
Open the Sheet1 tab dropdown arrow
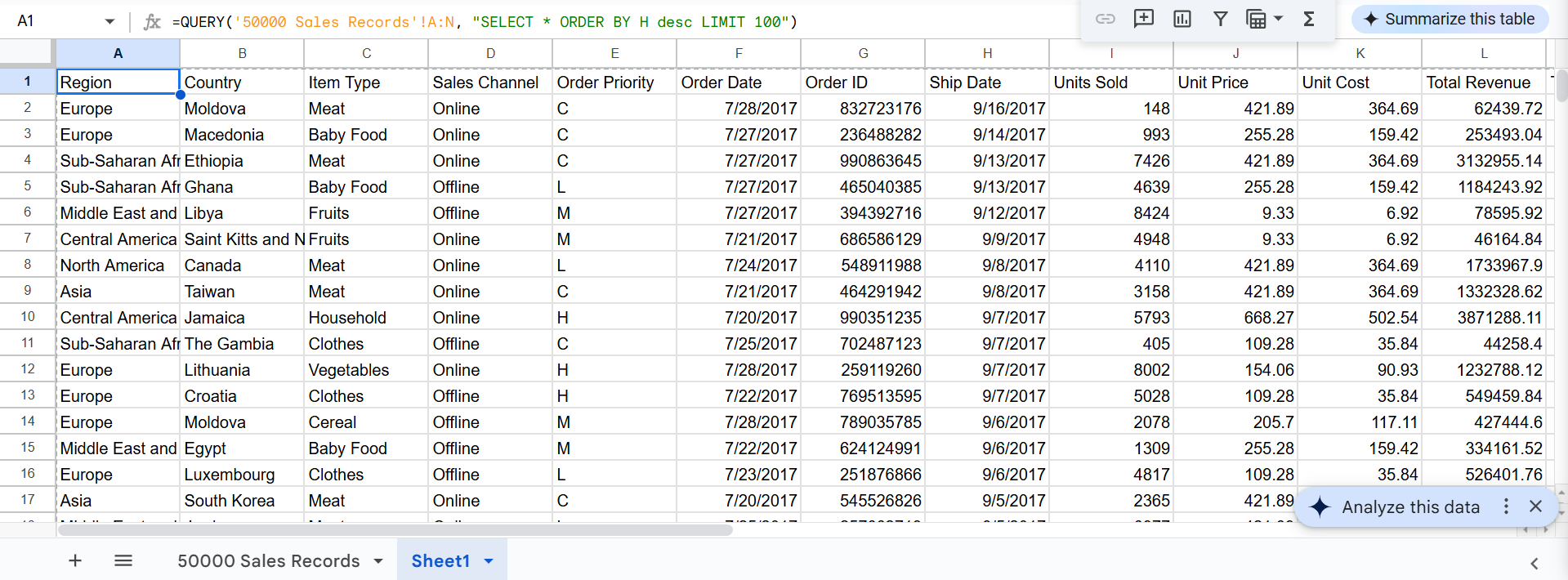[x=489, y=561]
